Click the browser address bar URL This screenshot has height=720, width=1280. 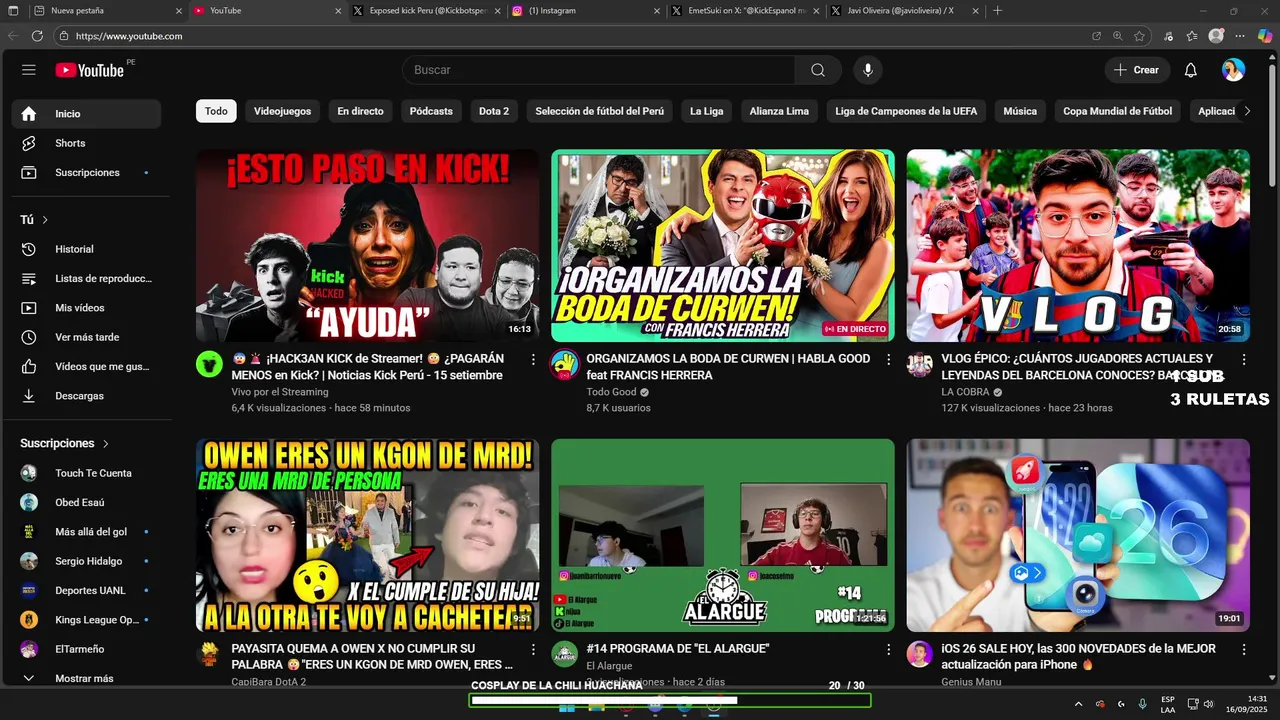point(129,36)
